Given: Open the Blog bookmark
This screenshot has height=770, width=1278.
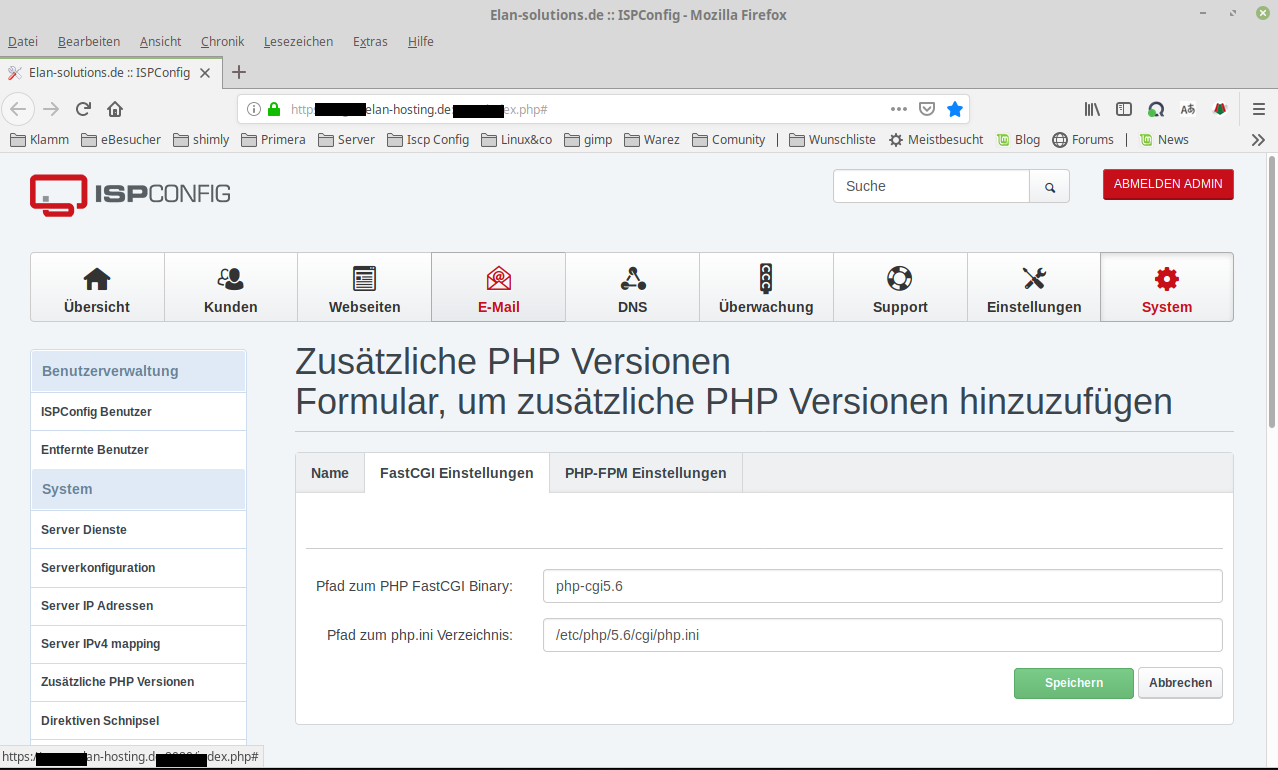Looking at the screenshot, I should [1018, 140].
